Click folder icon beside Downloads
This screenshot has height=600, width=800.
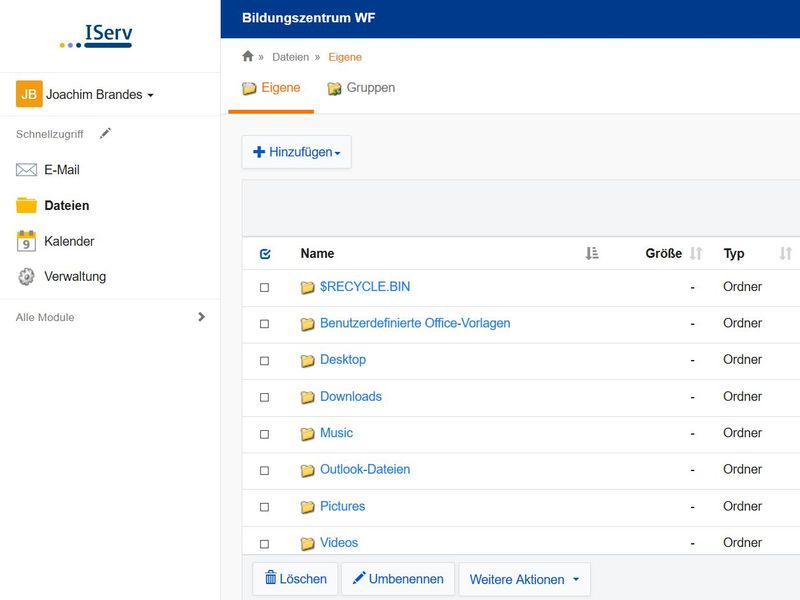coord(307,397)
